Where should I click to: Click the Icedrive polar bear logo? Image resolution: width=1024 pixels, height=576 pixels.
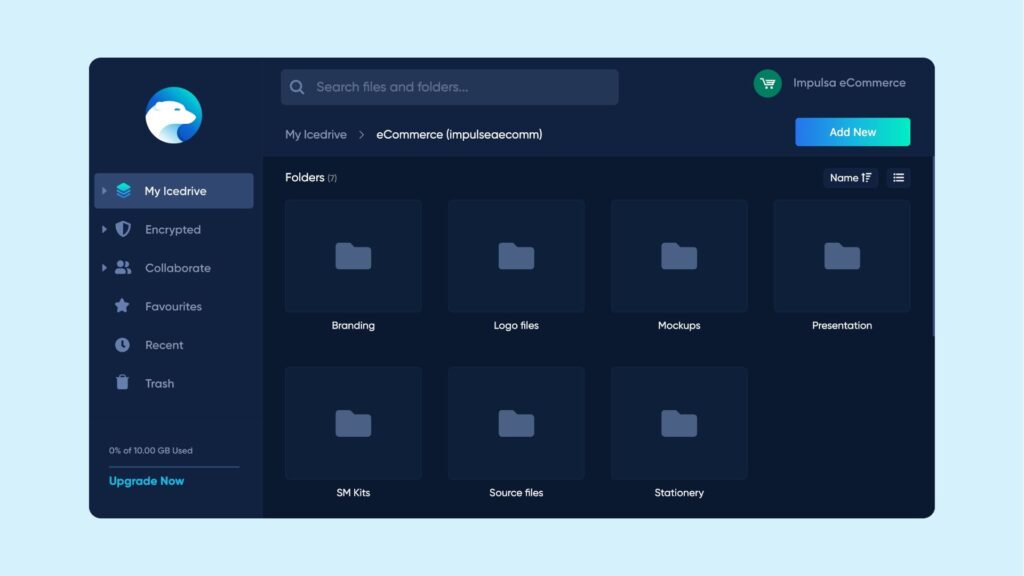tap(173, 115)
